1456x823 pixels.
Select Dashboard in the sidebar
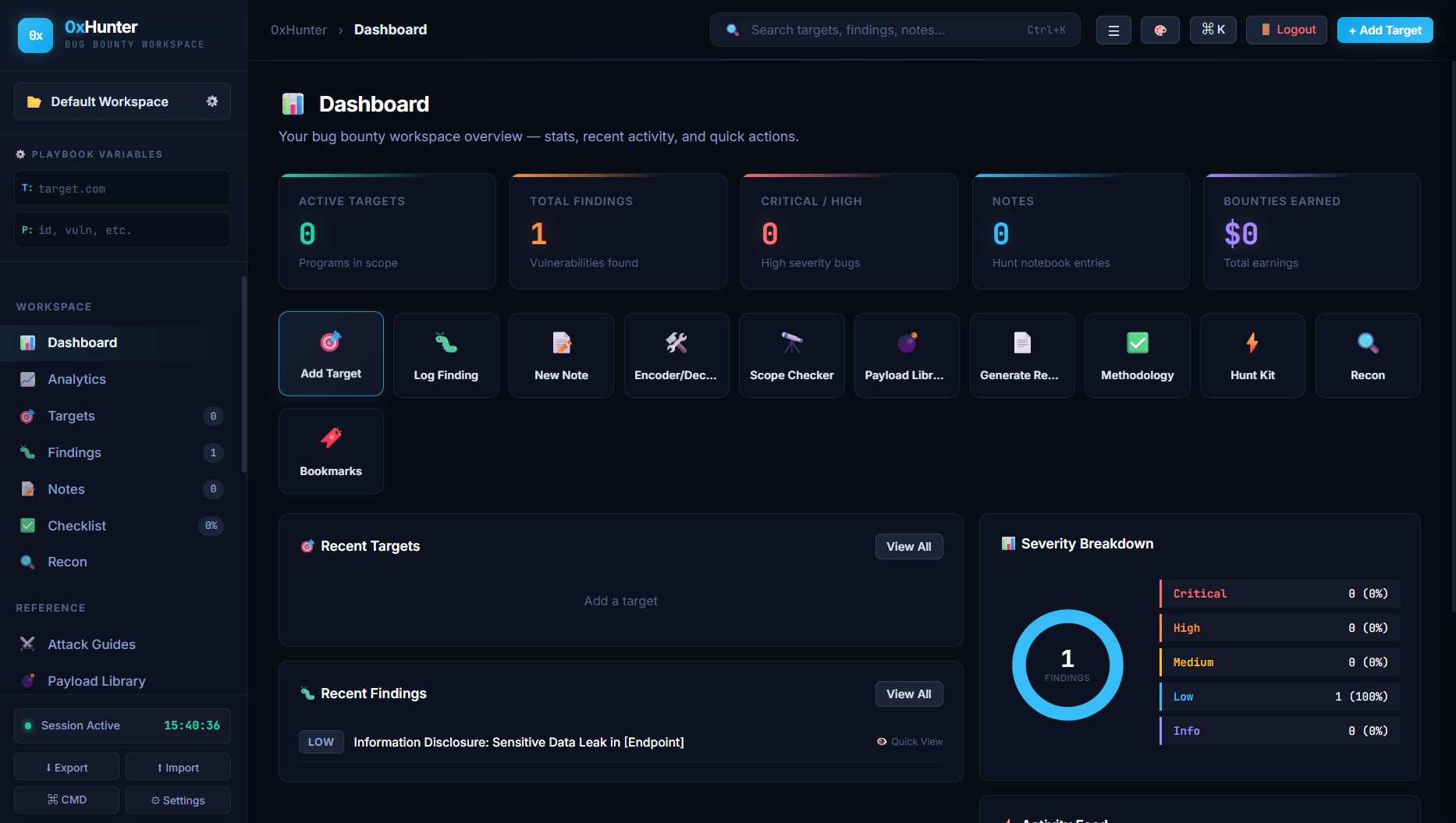(x=123, y=342)
